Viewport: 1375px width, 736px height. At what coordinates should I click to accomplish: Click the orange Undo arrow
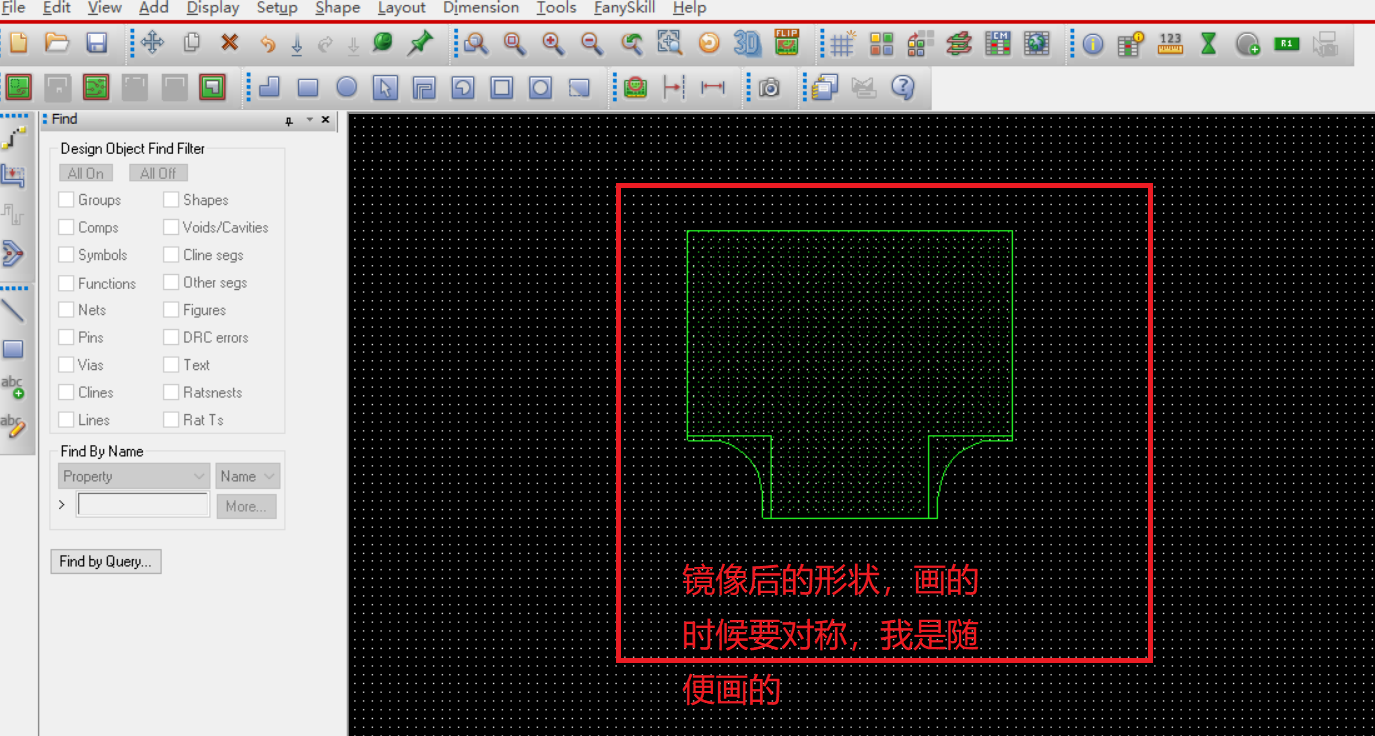267,44
